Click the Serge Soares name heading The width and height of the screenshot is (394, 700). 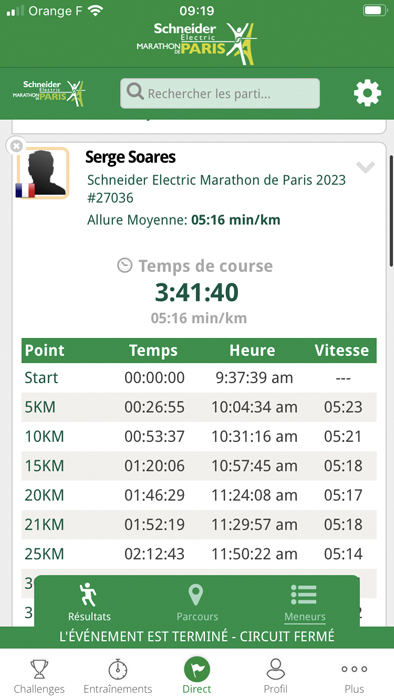(x=130, y=157)
